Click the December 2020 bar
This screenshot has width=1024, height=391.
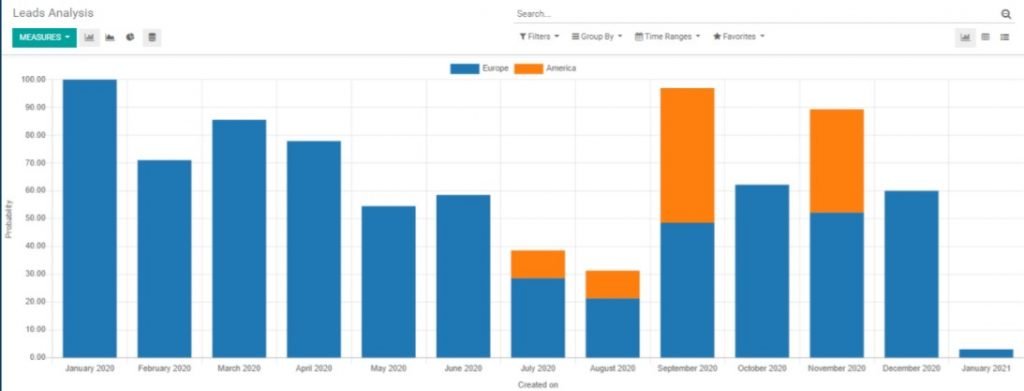click(x=912, y=274)
